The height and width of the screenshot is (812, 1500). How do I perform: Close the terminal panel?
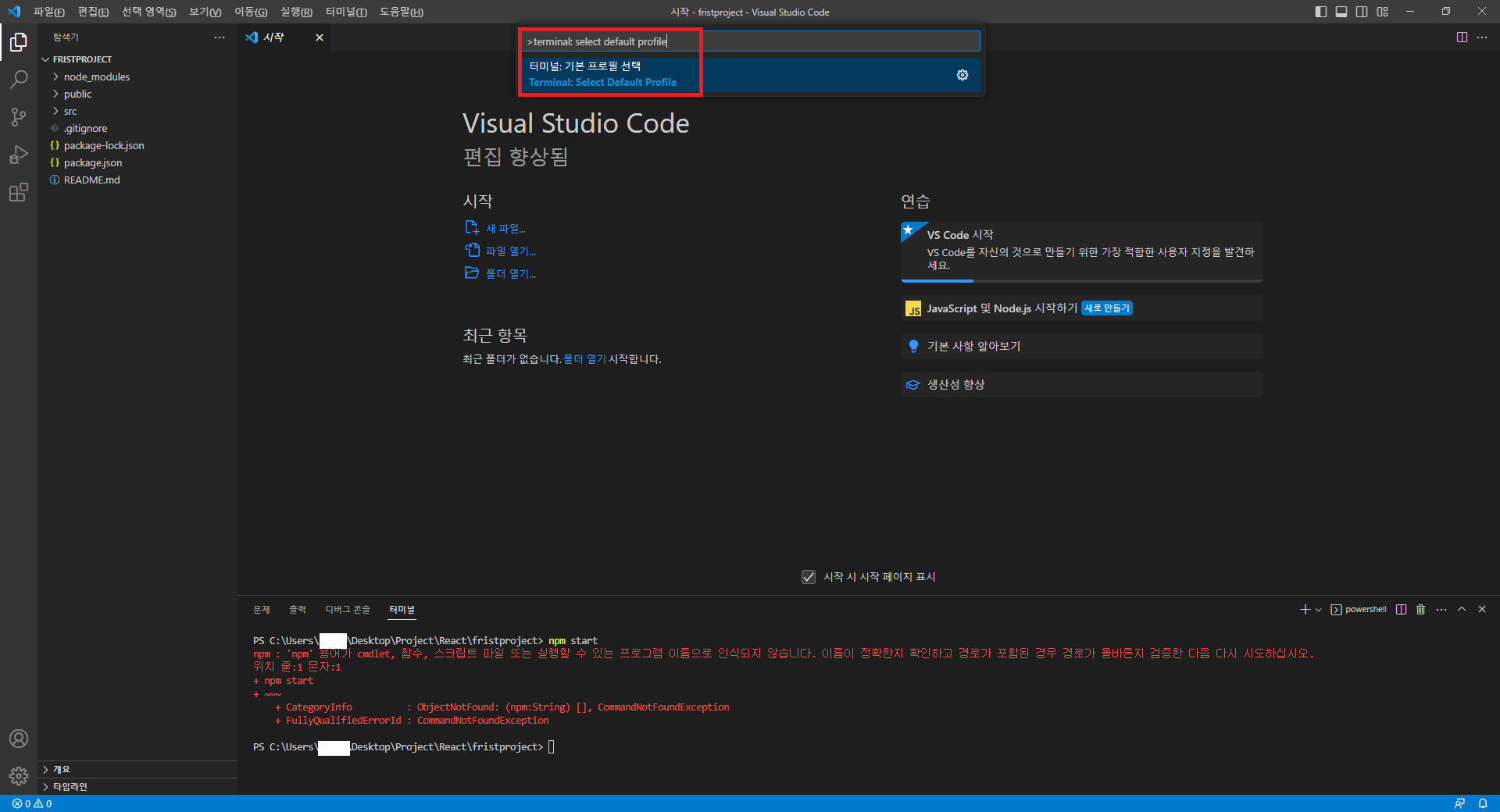tap(1482, 610)
